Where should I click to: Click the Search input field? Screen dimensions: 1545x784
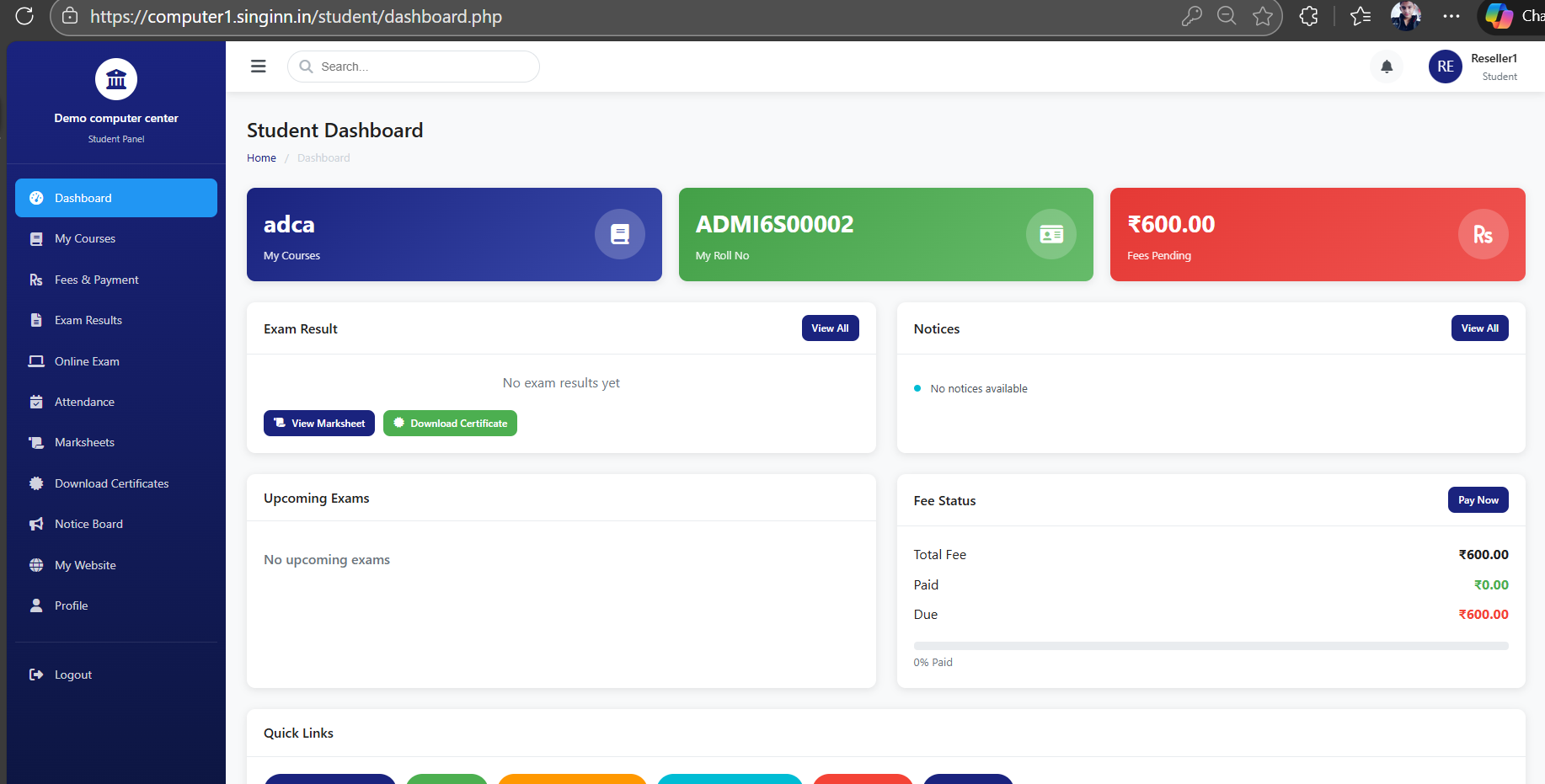[421, 67]
